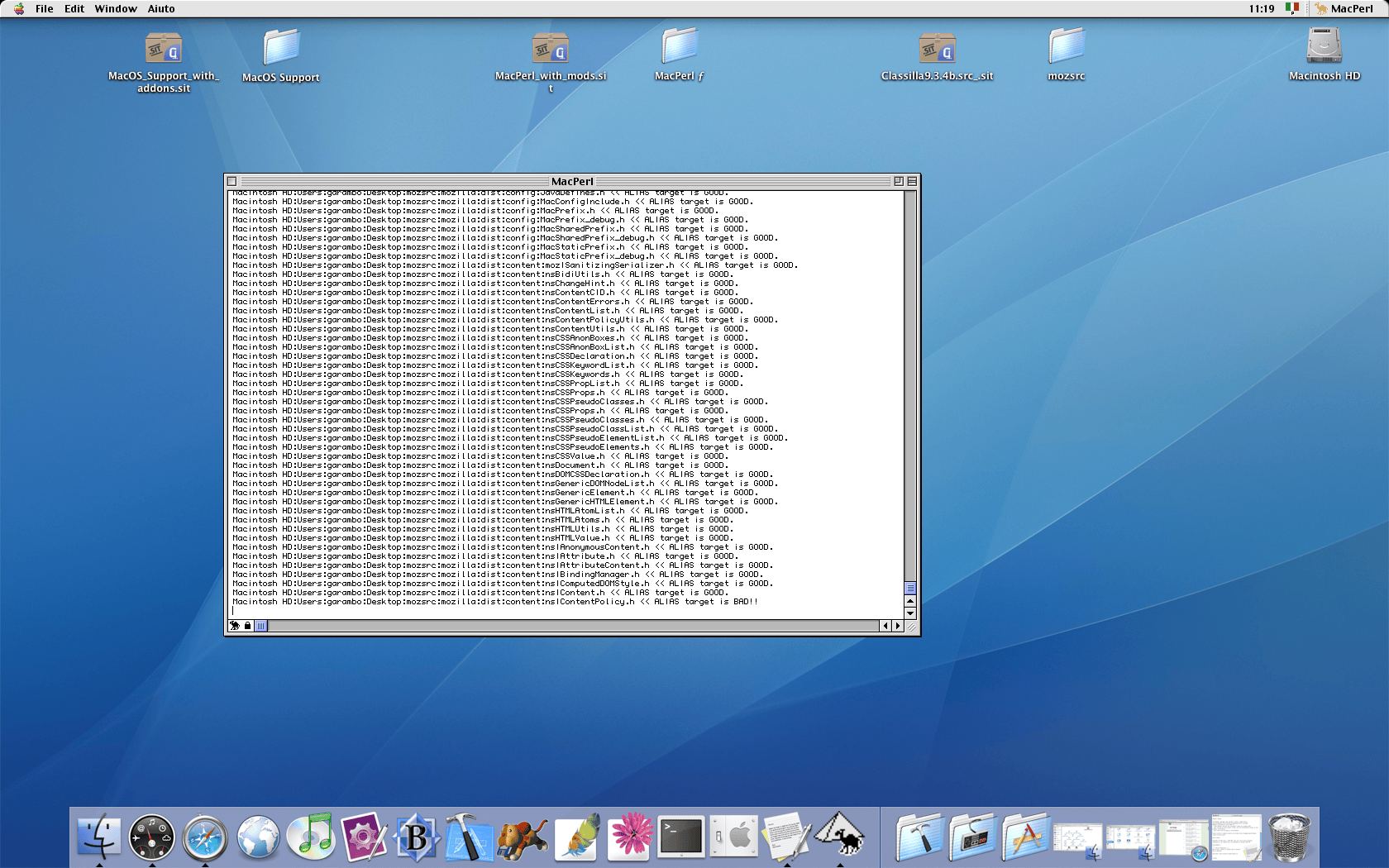Click the MacPerl window title bar
This screenshot has height=868, width=1389.
(x=572, y=181)
